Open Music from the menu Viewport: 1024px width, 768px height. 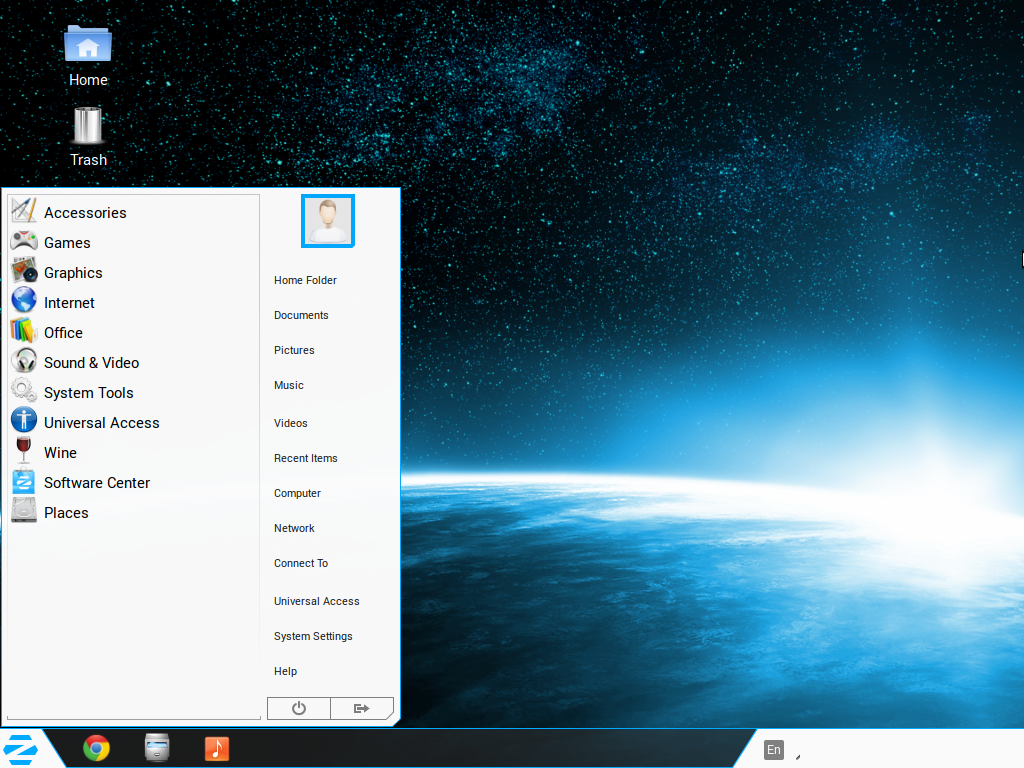point(289,385)
